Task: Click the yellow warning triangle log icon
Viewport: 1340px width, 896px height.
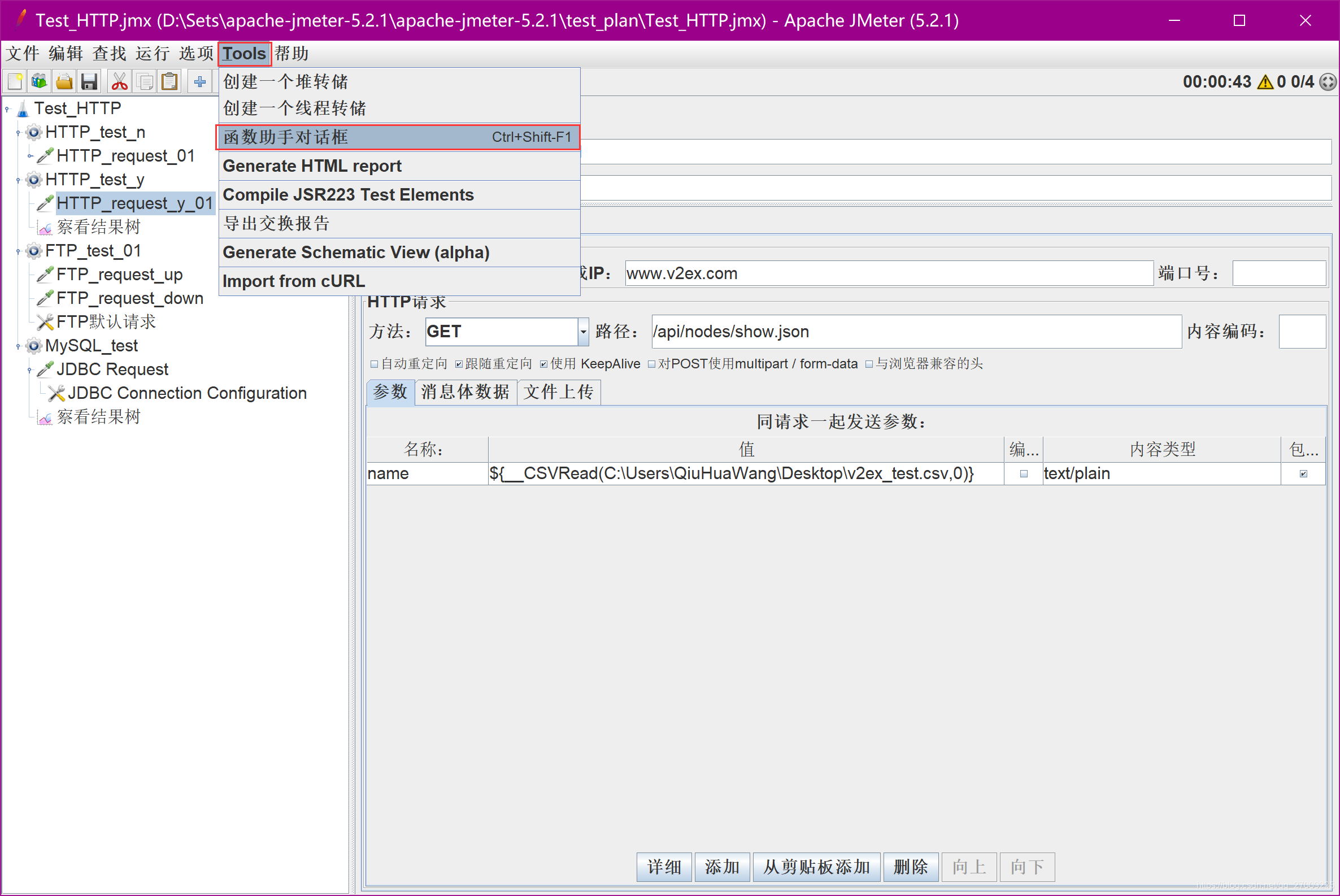Action: (1265, 82)
